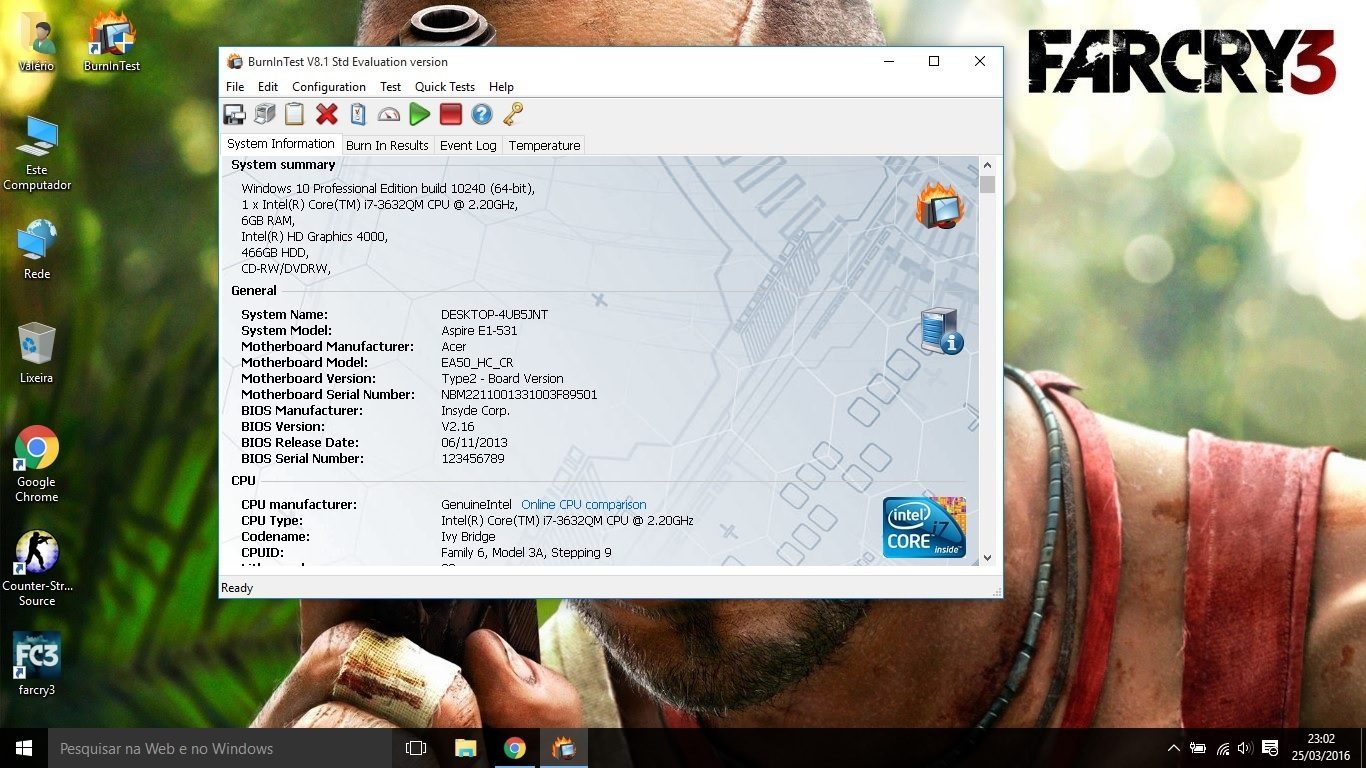Select the System Information tab
This screenshot has width=1366, height=768.
tap(281, 144)
